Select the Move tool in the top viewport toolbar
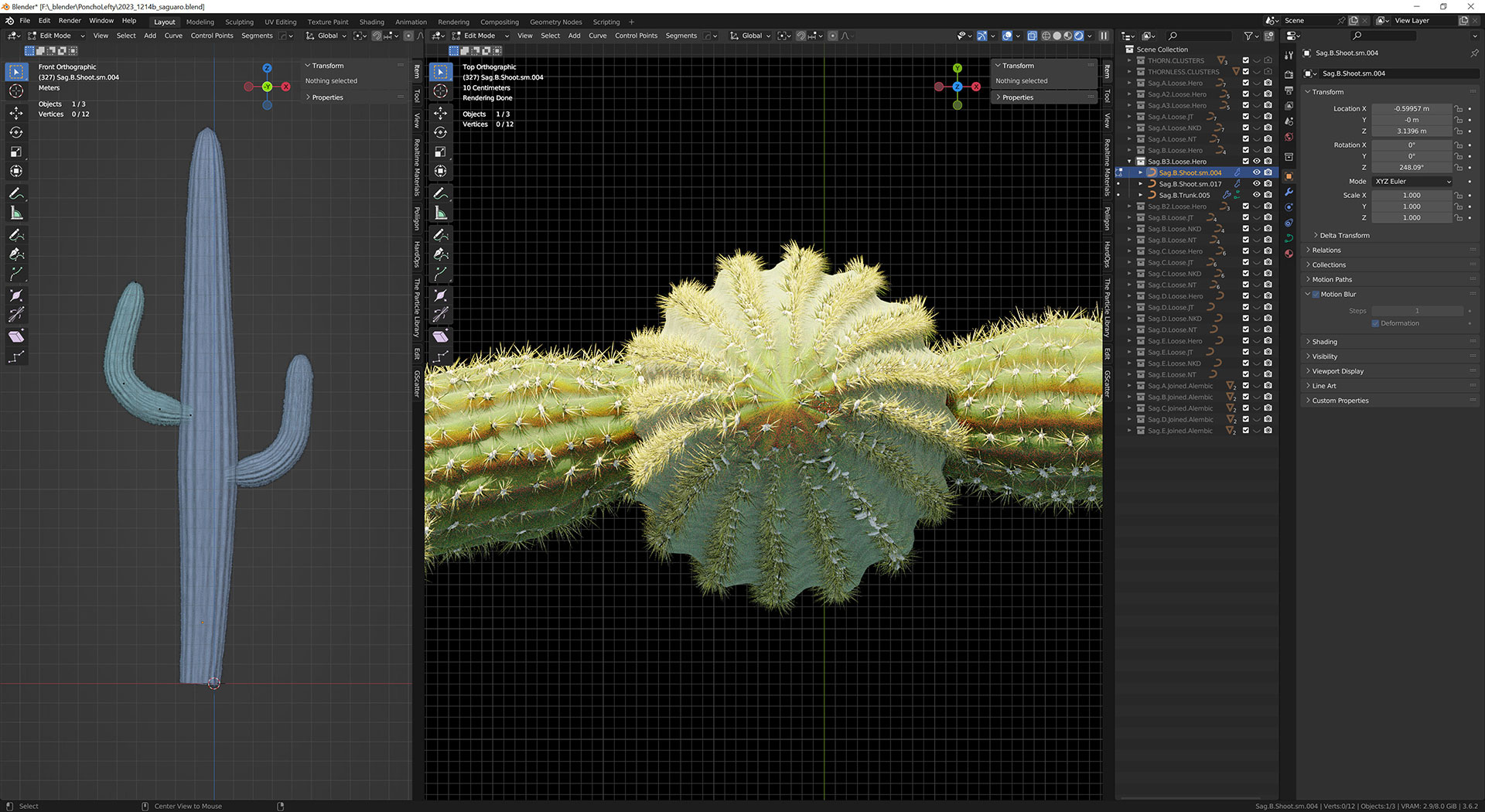 [441, 113]
